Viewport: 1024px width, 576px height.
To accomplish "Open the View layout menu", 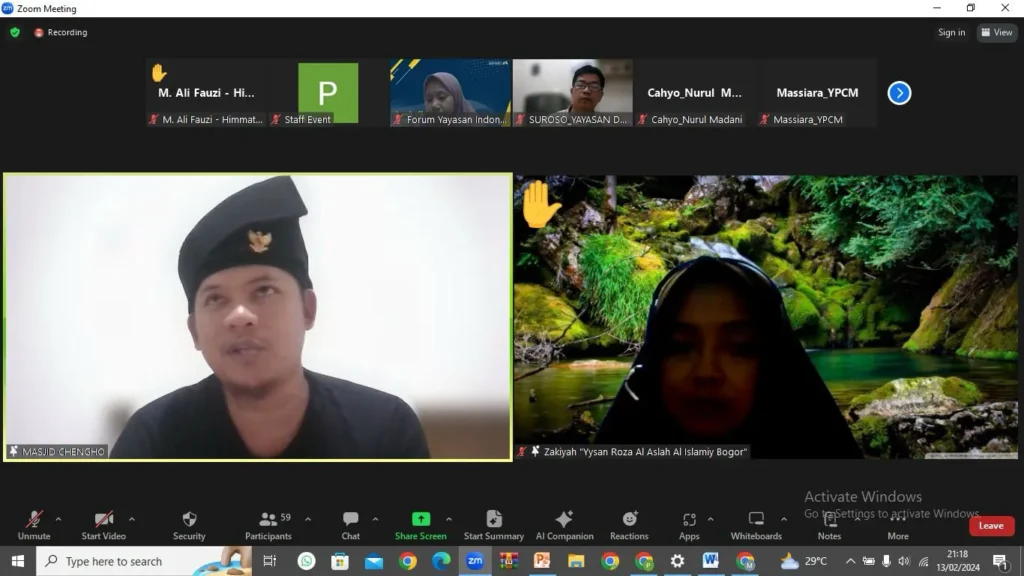I will tap(997, 32).
